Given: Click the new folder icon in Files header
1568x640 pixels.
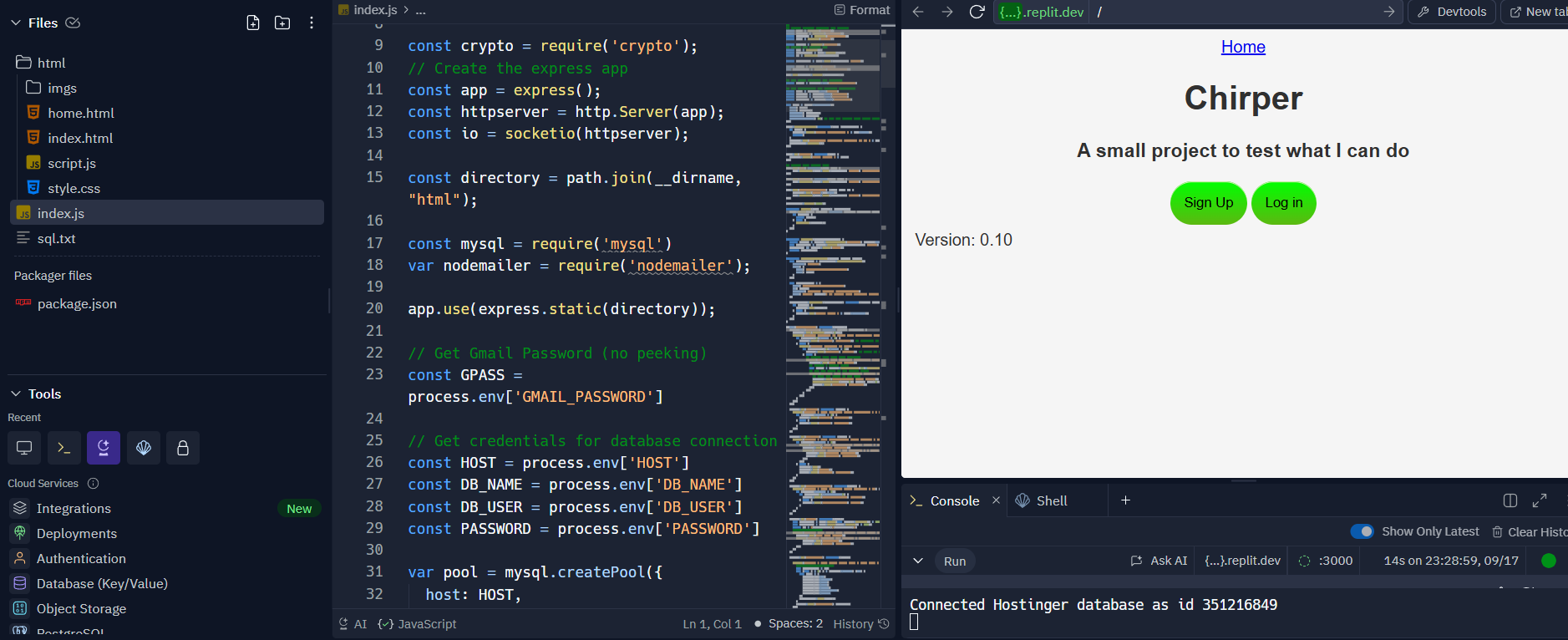Looking at the screenshot, I should 282,23.
